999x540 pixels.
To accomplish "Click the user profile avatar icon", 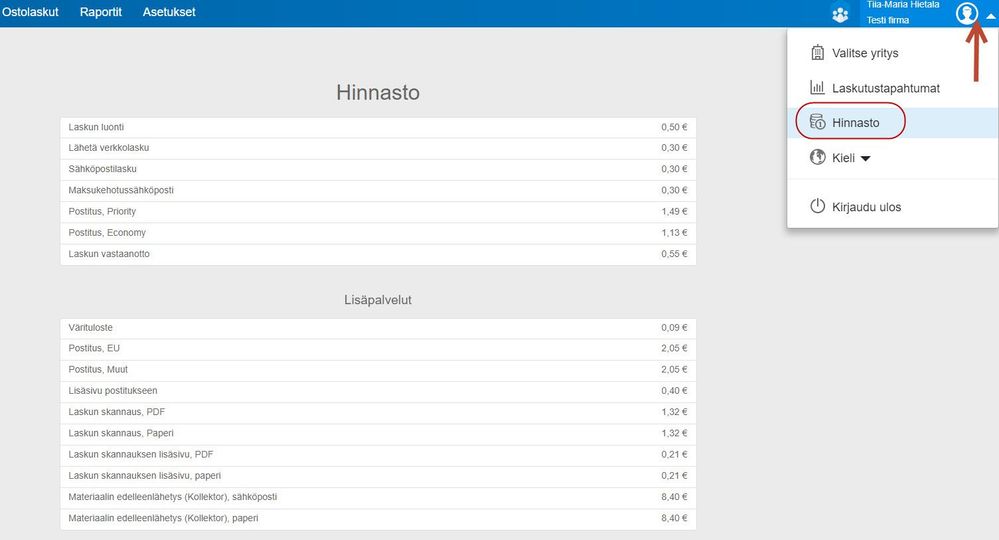I will [x=967, y=13].
